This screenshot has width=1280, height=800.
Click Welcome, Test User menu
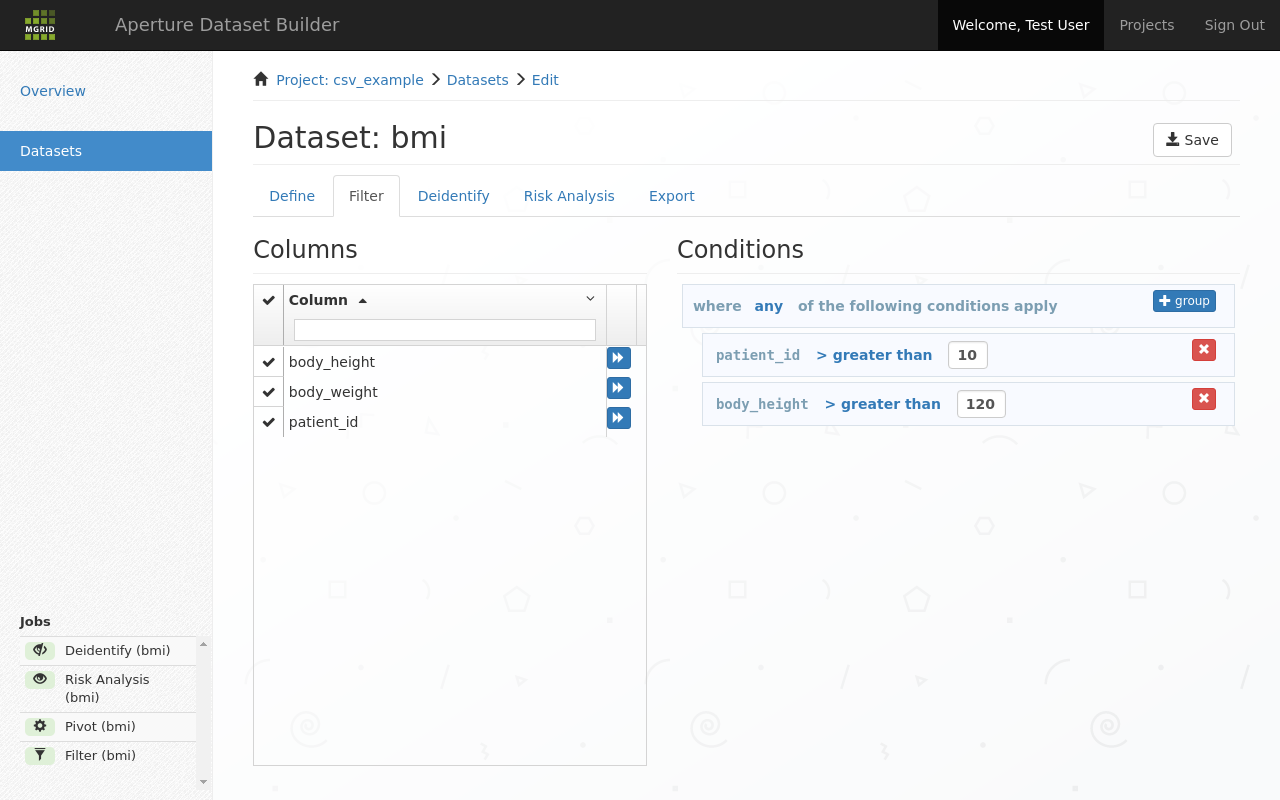click(x=1021, y=25)
